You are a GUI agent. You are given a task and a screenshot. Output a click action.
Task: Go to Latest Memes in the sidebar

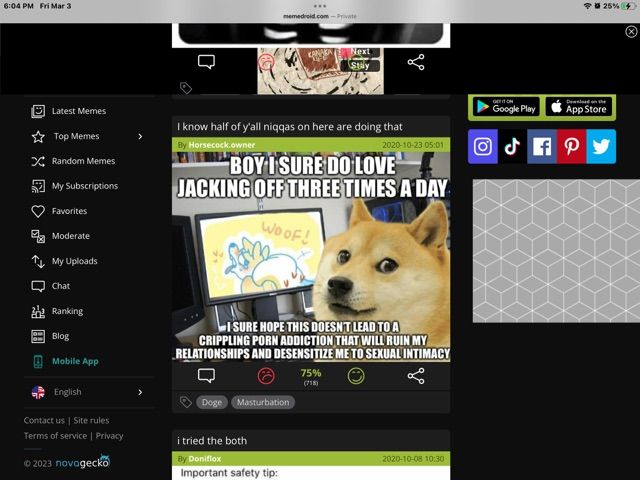pyautogui.click(x=78, y=111)
